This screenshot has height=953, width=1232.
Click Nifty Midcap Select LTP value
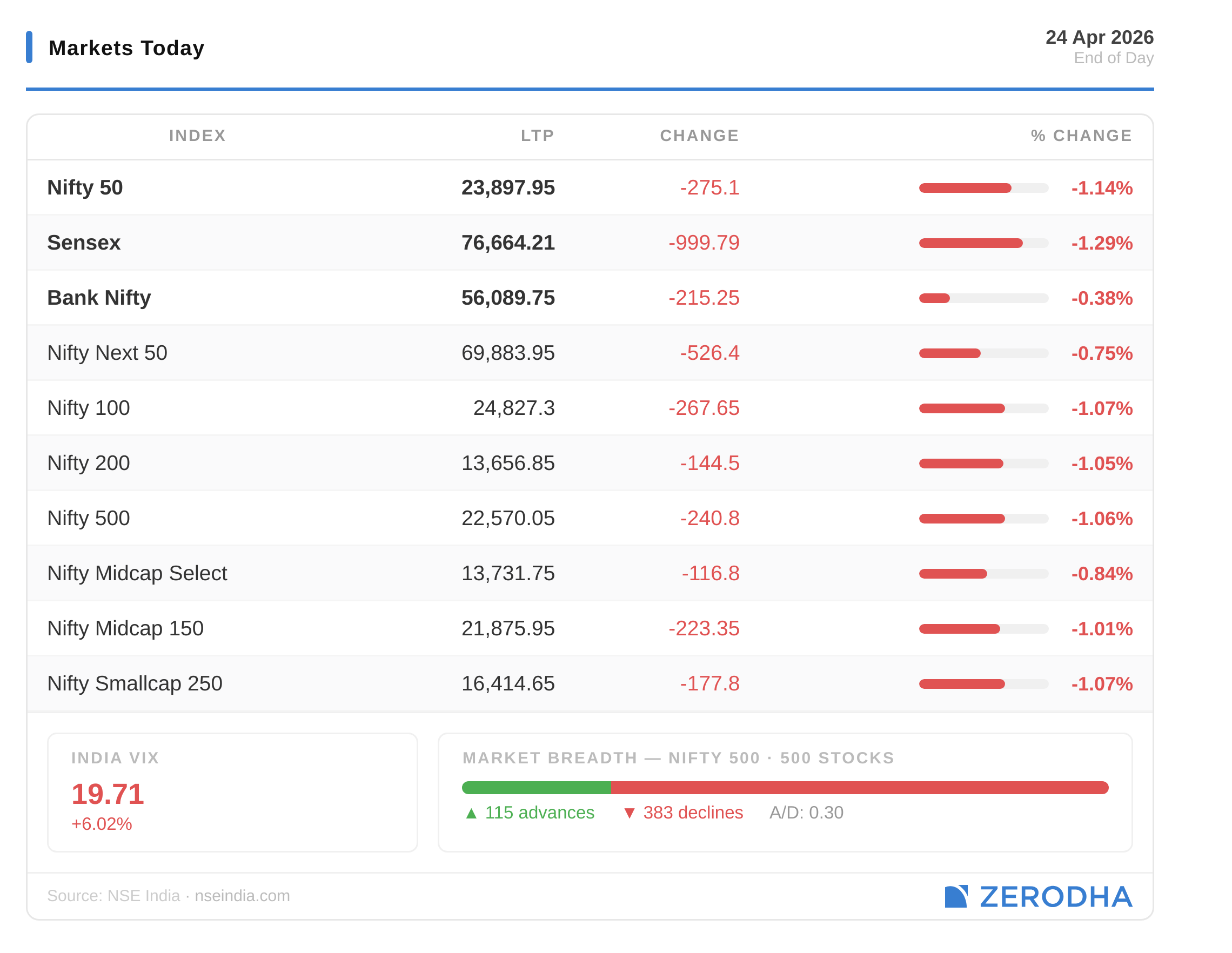click(508, 574)
